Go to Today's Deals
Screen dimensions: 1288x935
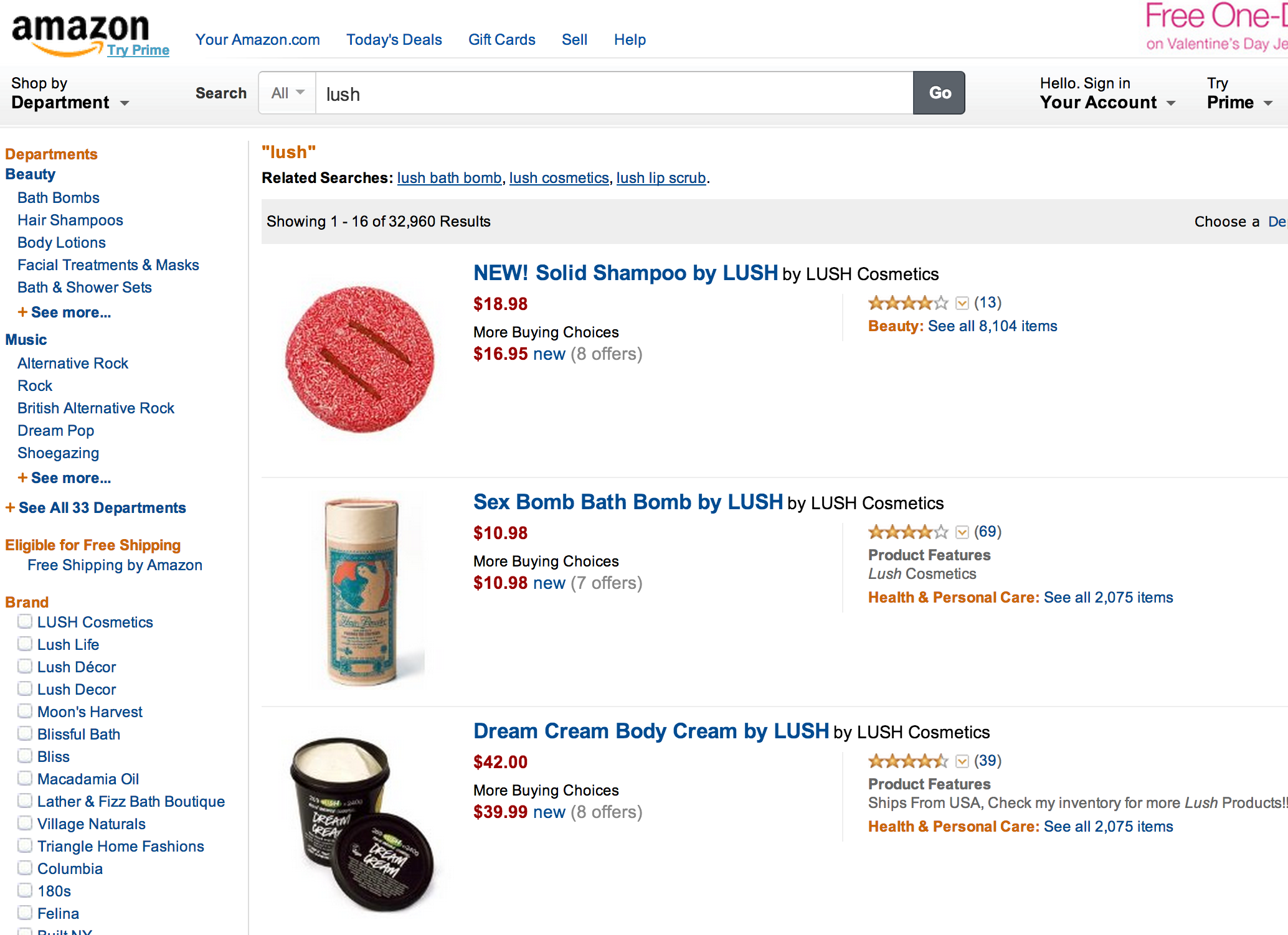(394, 40)
